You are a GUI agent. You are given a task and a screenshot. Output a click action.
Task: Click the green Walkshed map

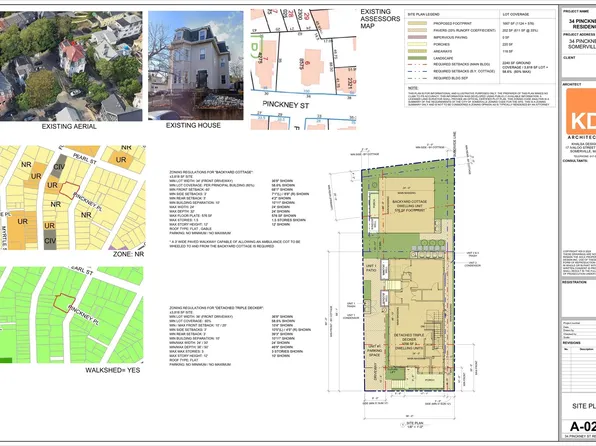(x=72, y=315)
